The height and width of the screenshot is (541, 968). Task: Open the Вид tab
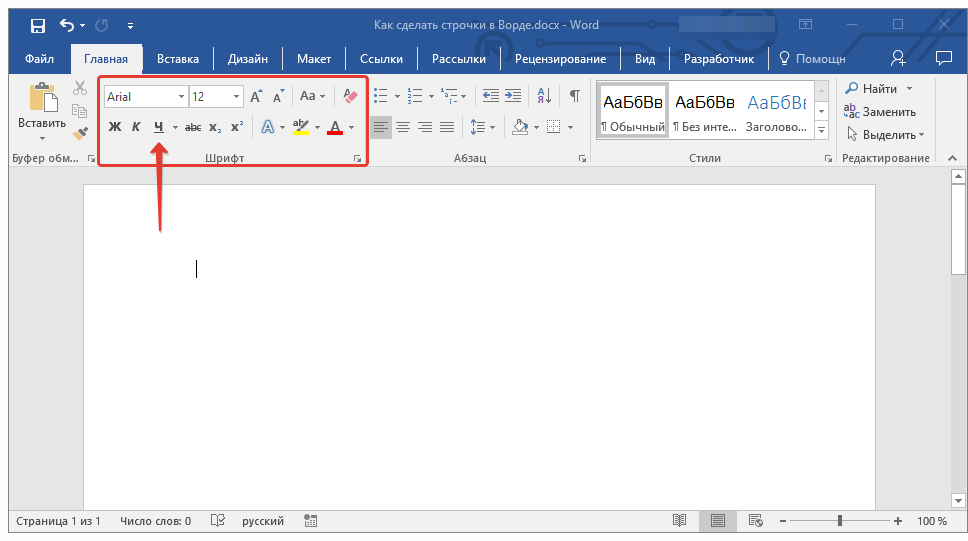(x=645, y=59)
